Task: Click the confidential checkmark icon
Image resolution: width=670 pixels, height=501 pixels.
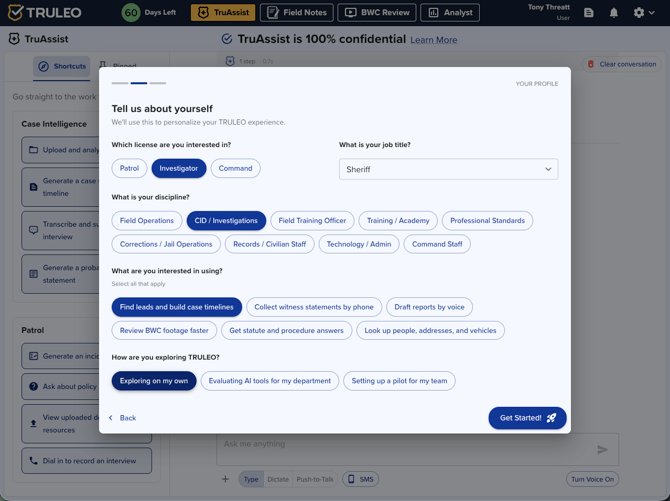Action: 227,39
